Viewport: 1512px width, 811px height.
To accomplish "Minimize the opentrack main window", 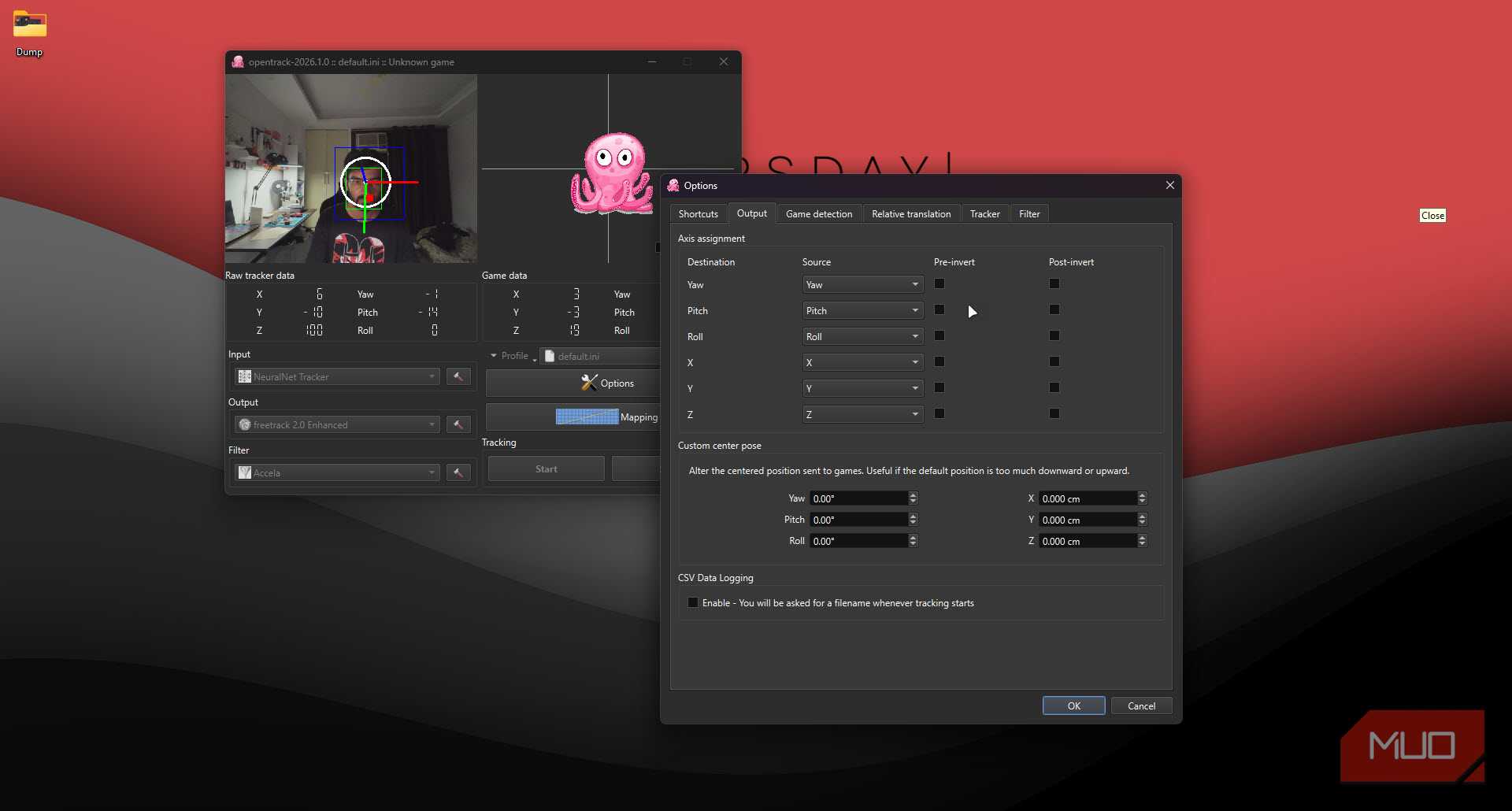I will [652, 61].
